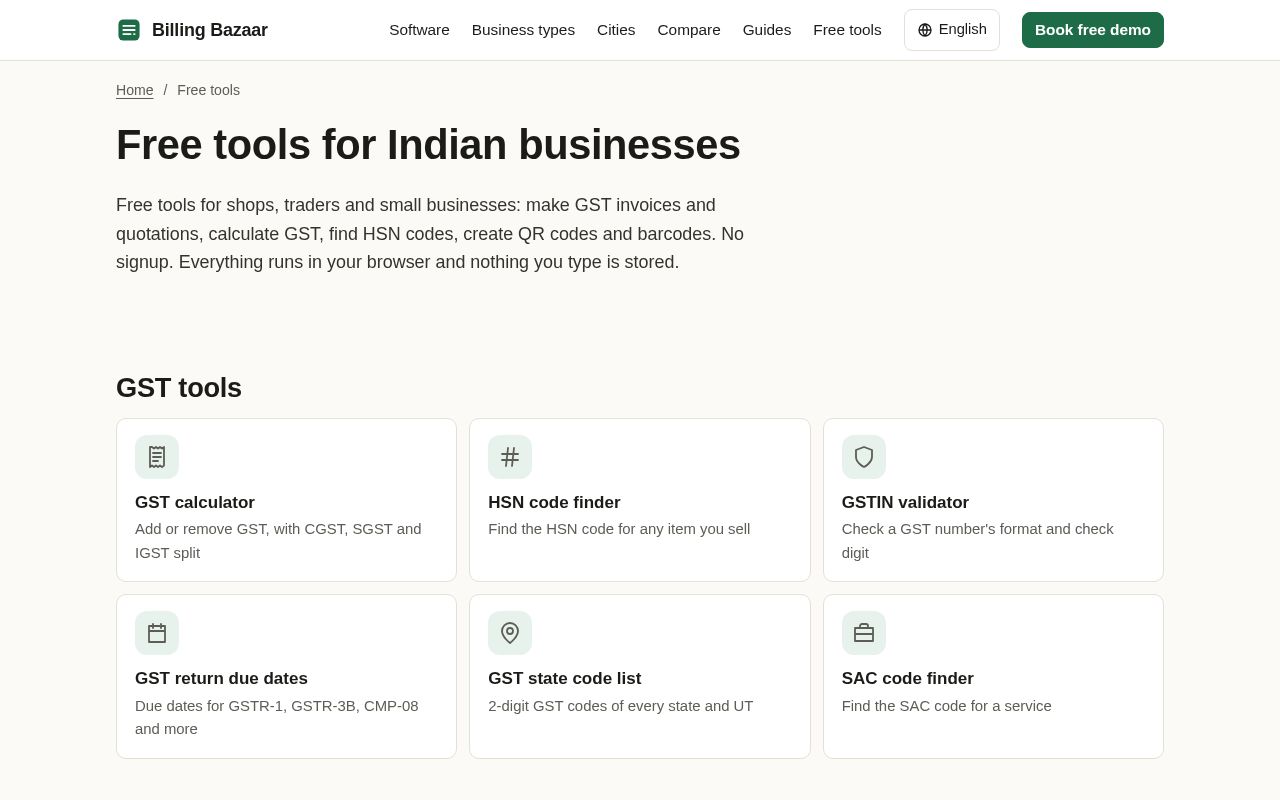Open the SAC code finder title
Image resolution: width=1280 pixels, height=800 pixels.
908,678
